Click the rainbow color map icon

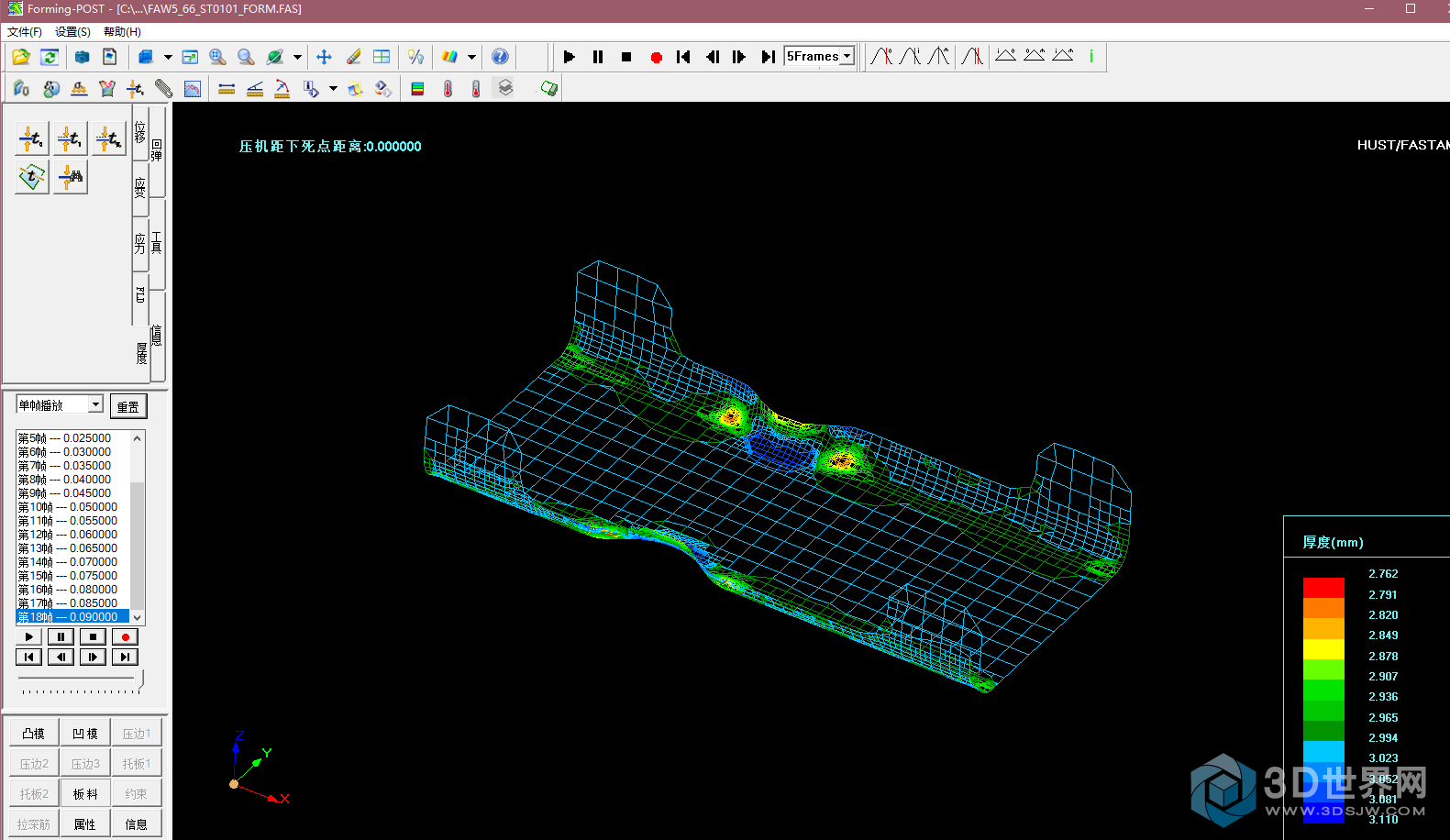point(449,57)
